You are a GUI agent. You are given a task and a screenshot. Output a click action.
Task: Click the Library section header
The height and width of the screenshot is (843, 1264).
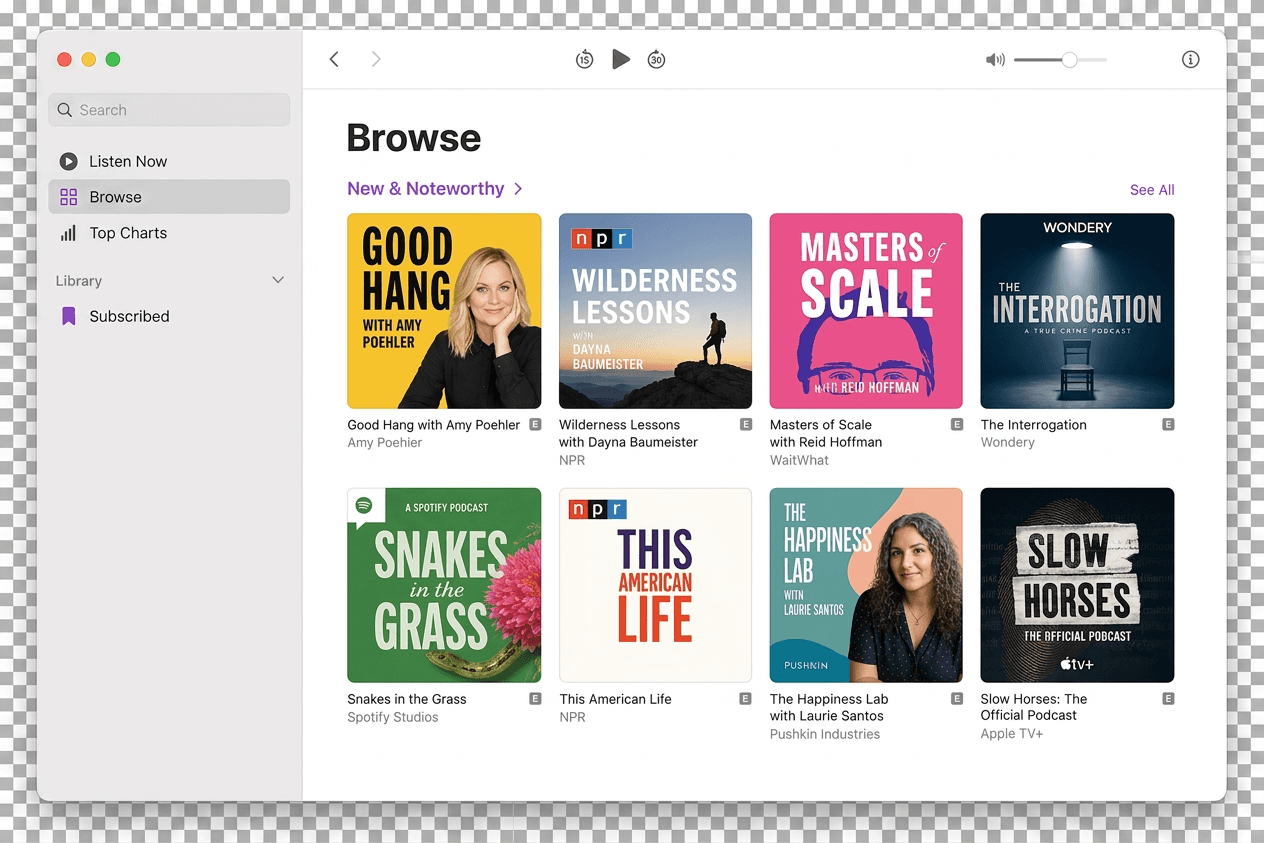[x=79, y=281]
